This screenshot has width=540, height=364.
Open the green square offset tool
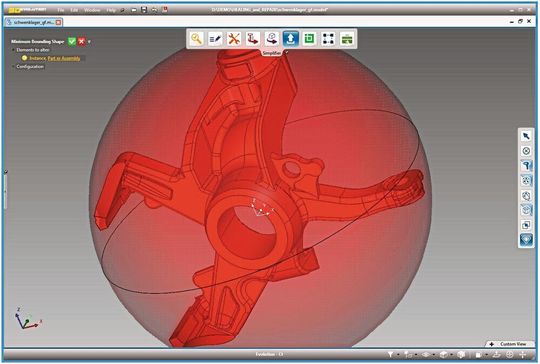[x=309, y=39]
